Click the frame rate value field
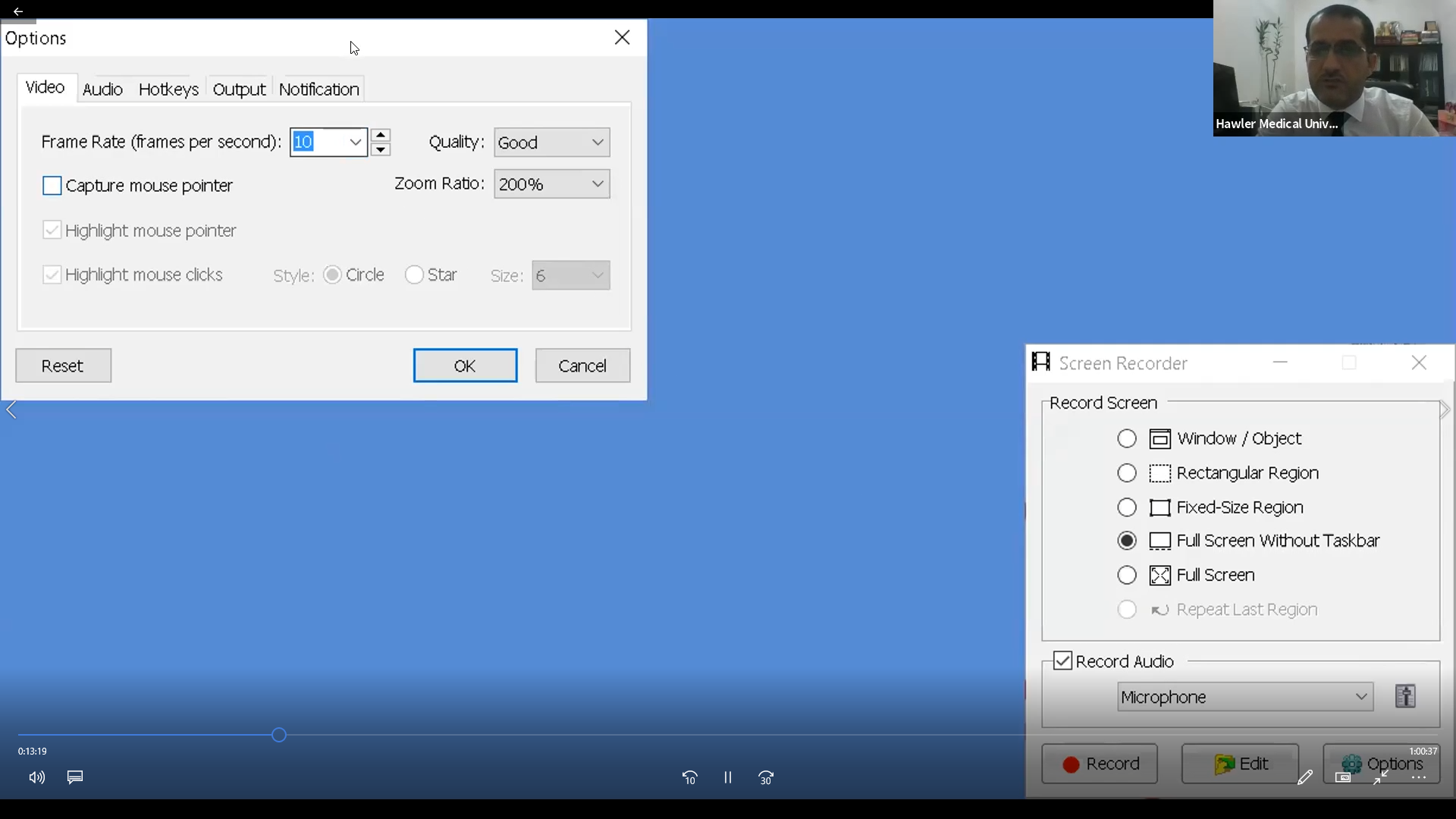The image size is (1456, 819). click(318, 142)
